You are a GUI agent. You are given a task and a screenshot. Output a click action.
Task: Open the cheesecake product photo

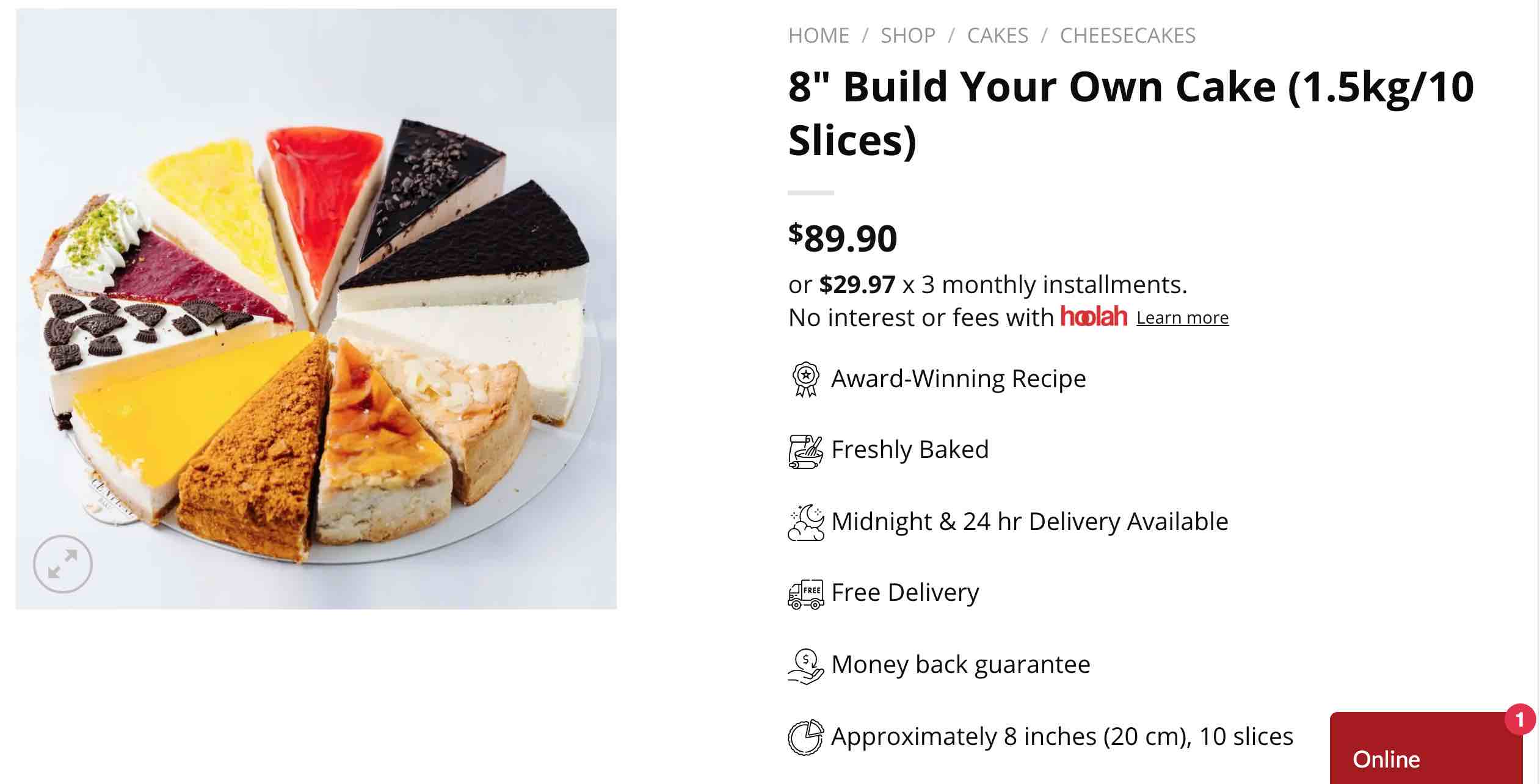(316, 308)
